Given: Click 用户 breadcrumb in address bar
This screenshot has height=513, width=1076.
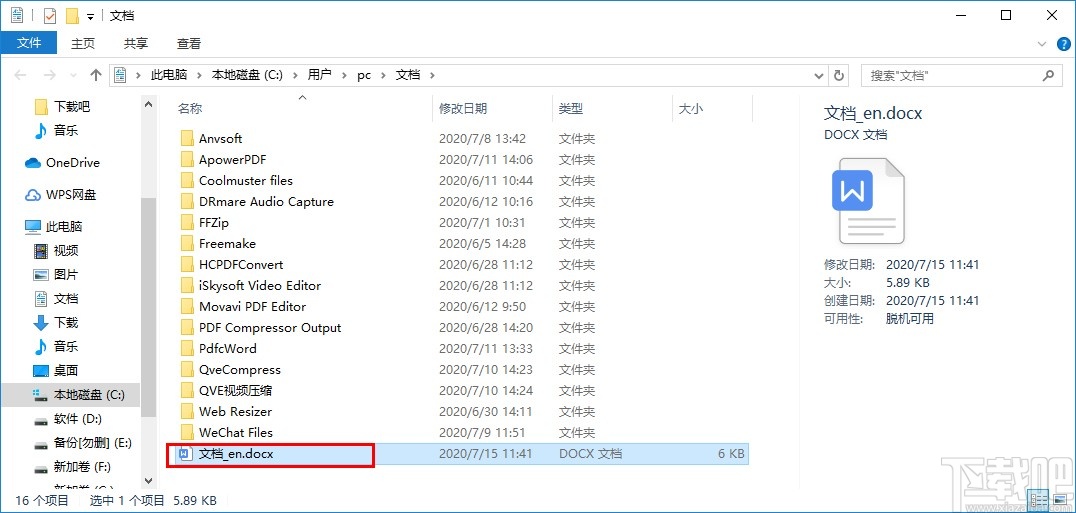Looking at the screenshot, I should coord(319,75).
